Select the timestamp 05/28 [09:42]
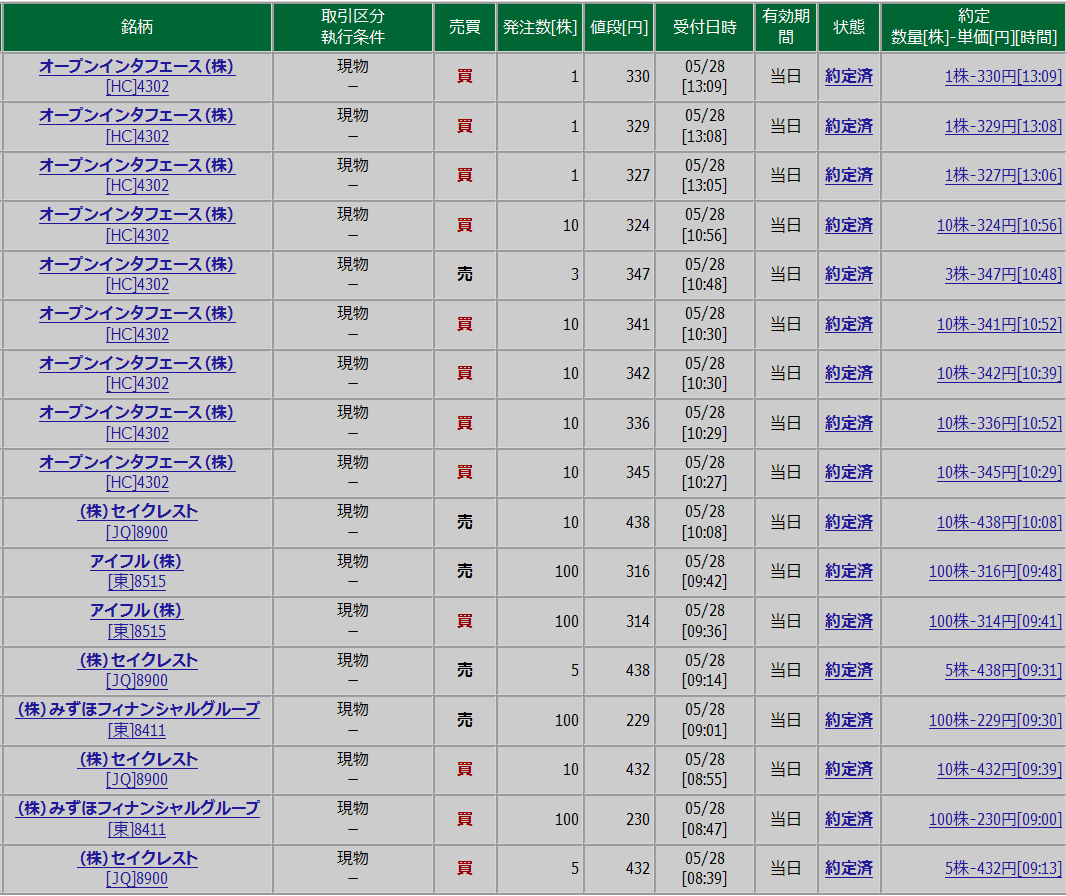Screen dimensions: 1066x896 (x=705, y=571)
